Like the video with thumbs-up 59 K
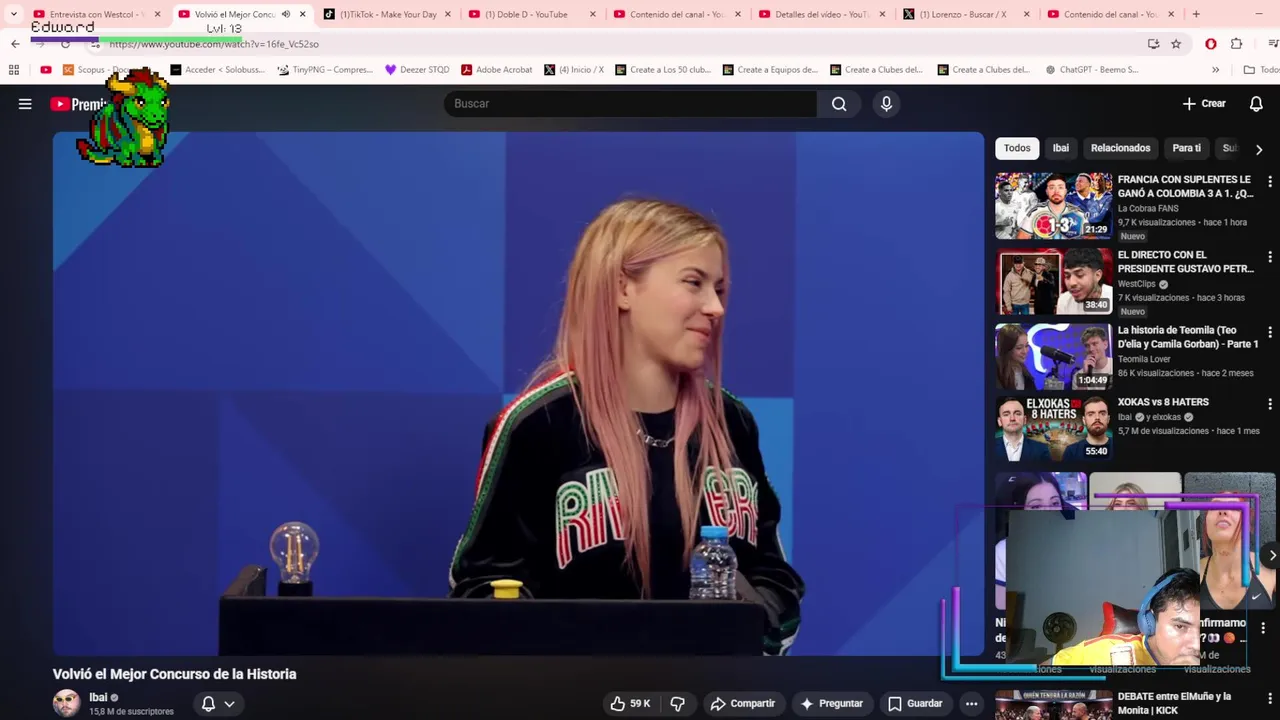 [x=630, y=704]
